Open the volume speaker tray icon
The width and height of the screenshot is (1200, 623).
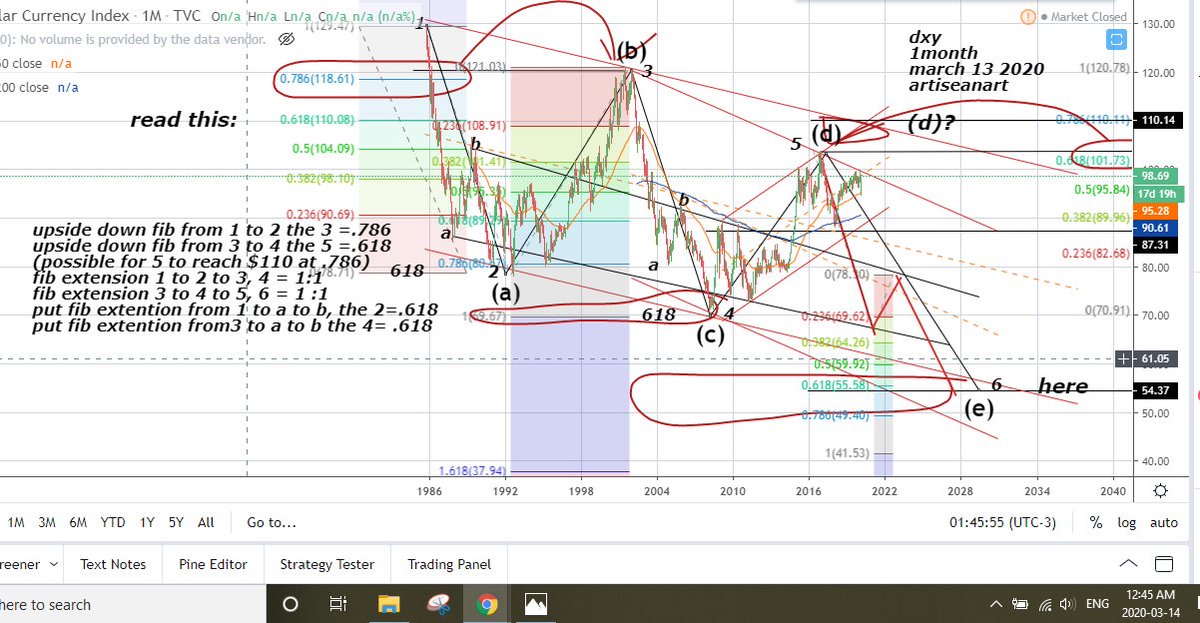[x=1067, y=604]
